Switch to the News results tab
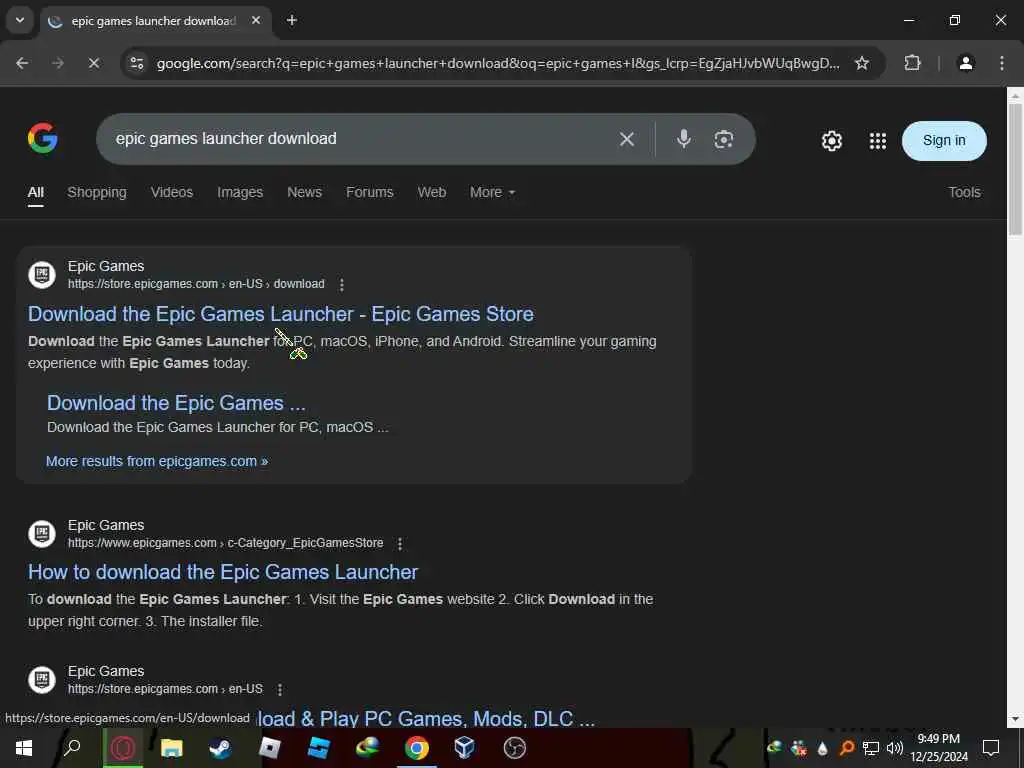 click(304, 193)
